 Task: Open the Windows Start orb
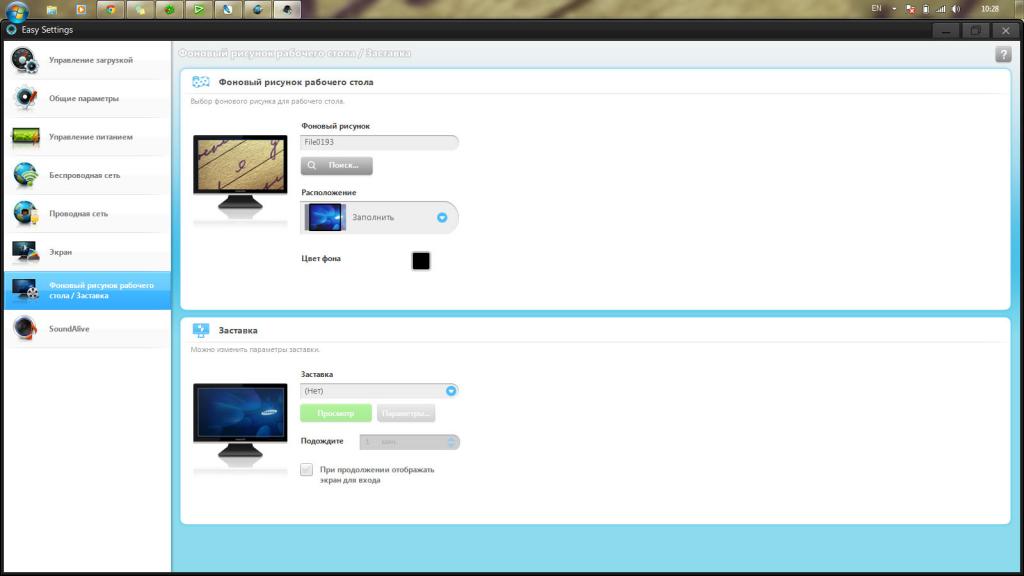[x=17, y=10]
